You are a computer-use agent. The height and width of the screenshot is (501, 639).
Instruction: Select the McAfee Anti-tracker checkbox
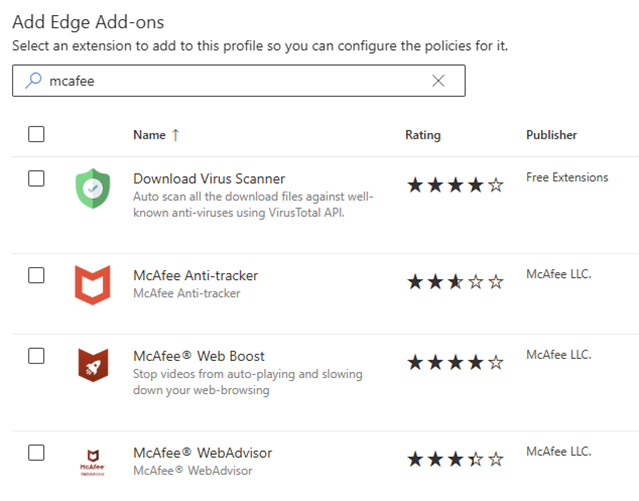coord(37,275)
